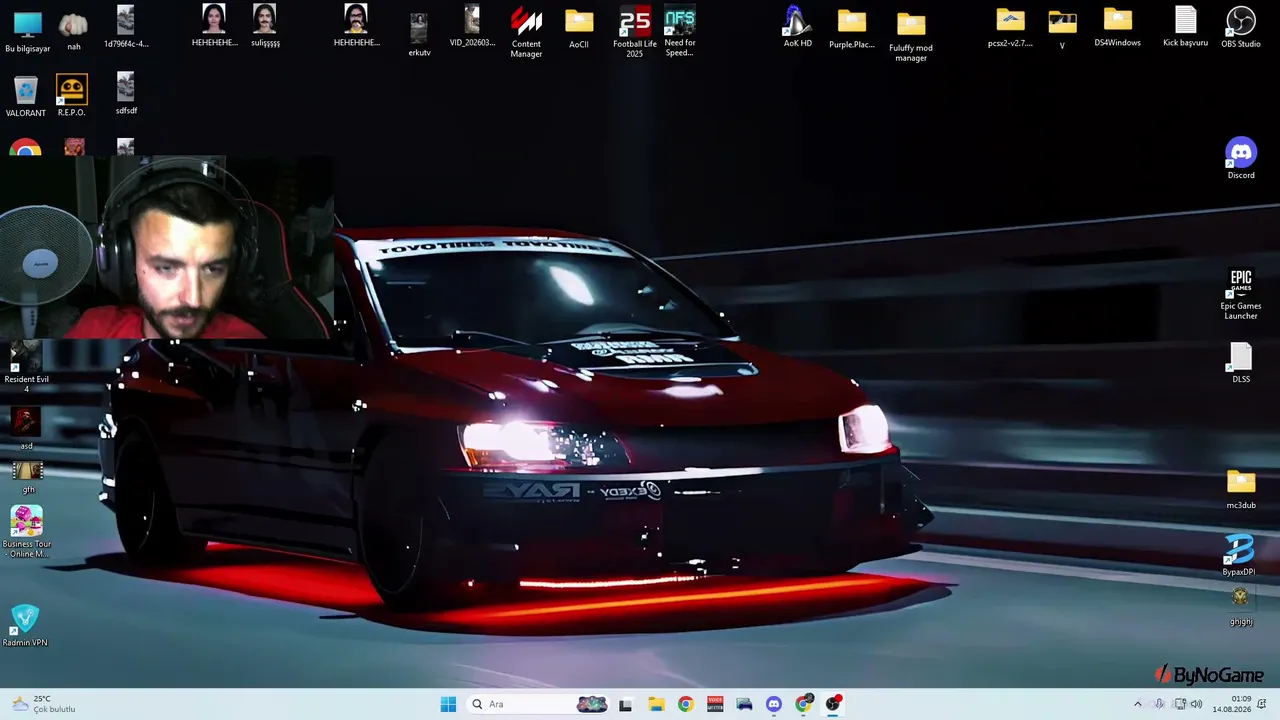Open the nah fist icon on desktop
Screen dimensions: 1280x720
pos(74,30)
